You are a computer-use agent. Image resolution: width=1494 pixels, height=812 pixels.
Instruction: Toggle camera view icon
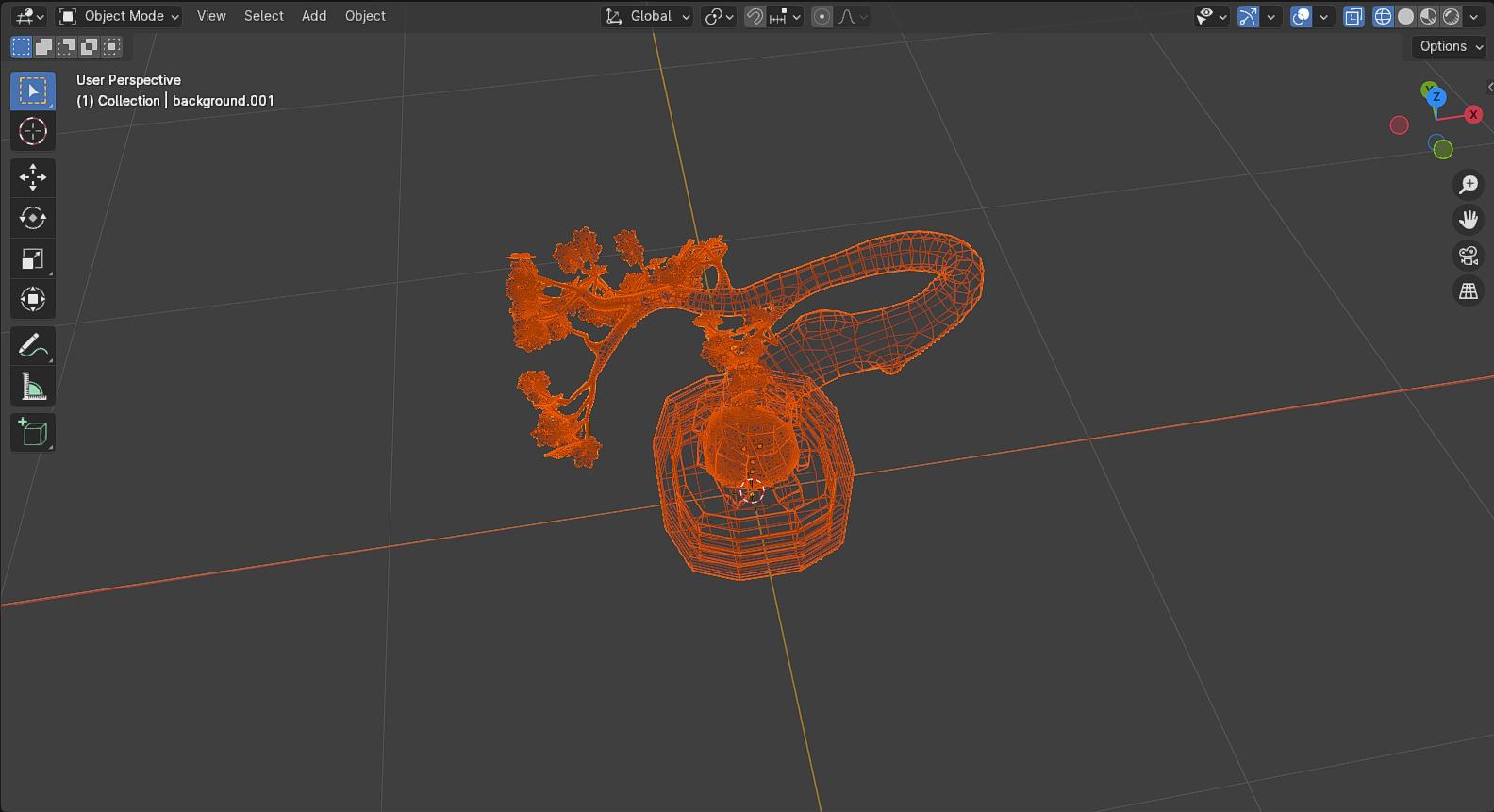tap(1469, 256)
